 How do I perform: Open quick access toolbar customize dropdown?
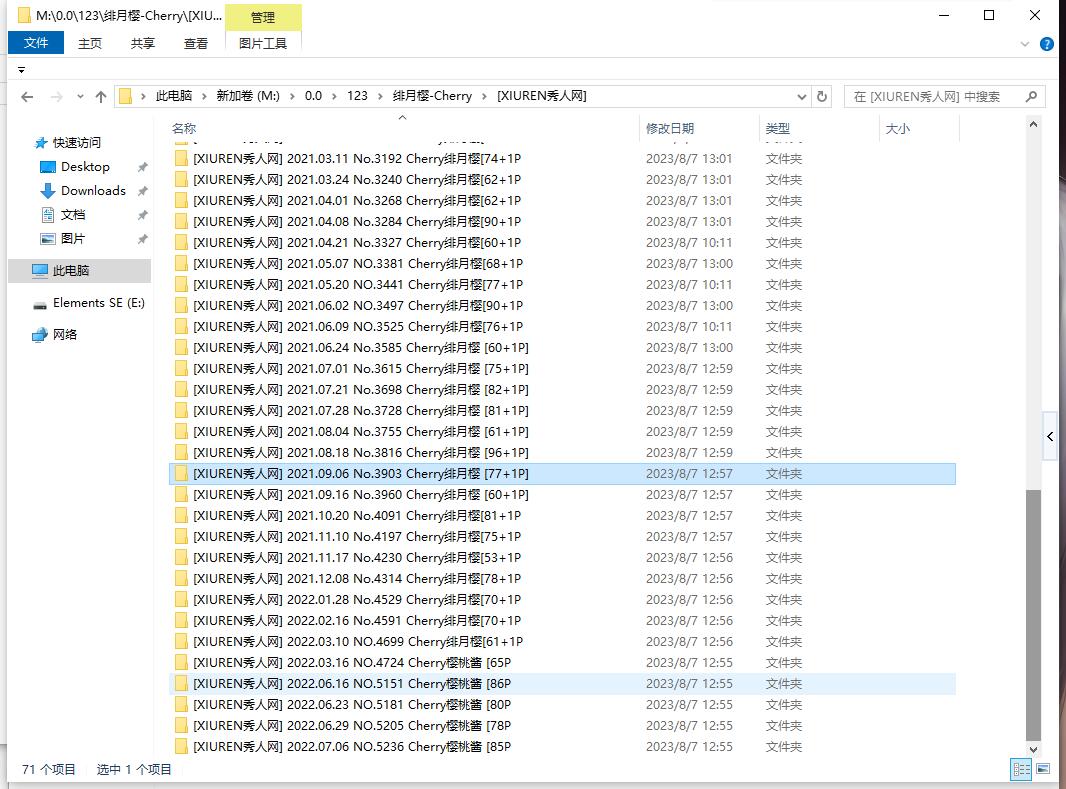(21, 70)
